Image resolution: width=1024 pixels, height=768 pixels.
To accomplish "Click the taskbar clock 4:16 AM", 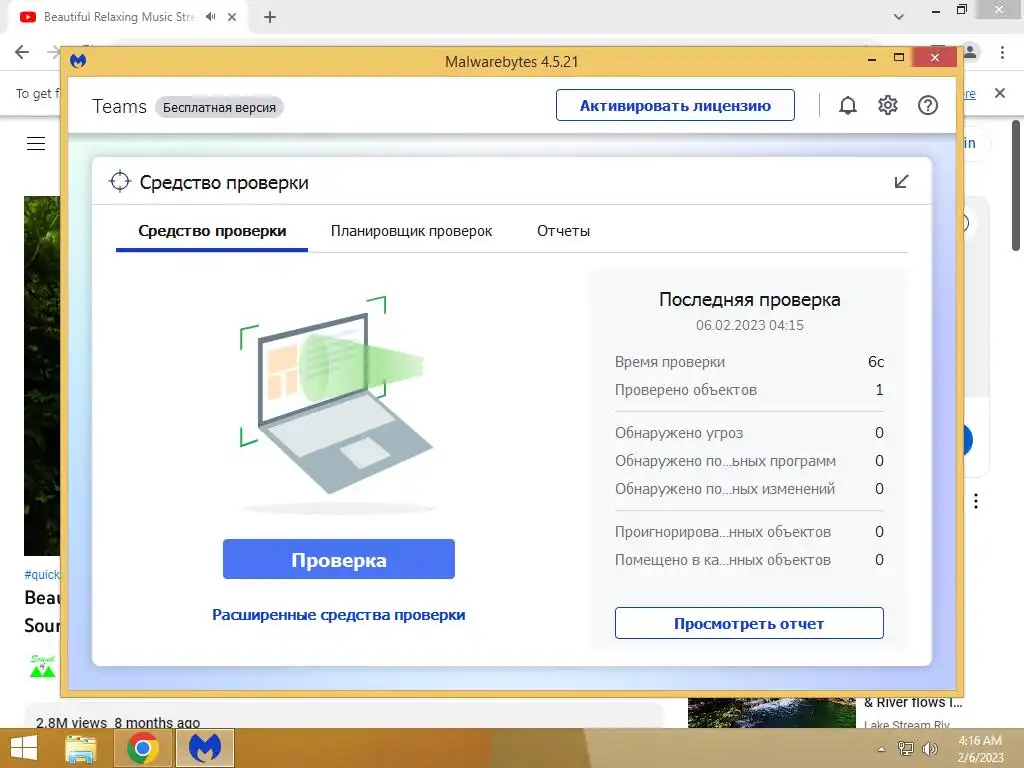I will point(980,741).
